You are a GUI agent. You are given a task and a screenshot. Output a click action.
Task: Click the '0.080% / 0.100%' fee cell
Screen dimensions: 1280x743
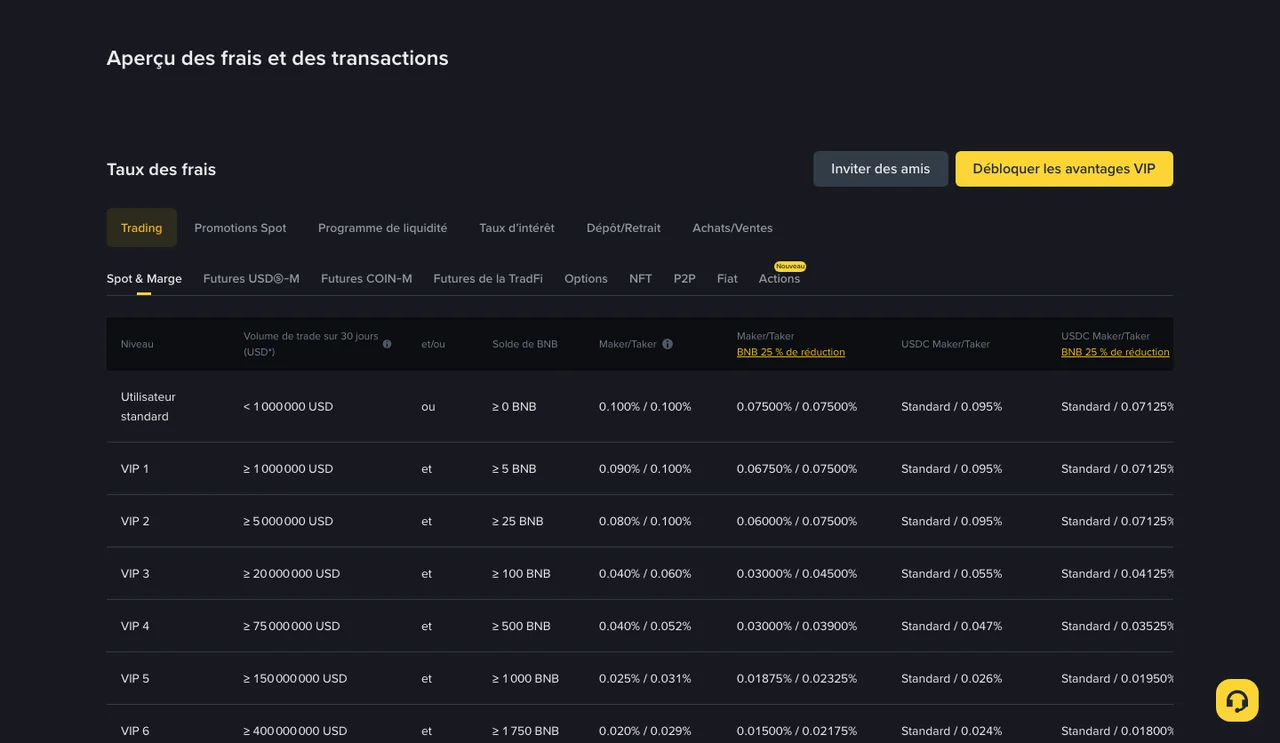click(645, 521)
